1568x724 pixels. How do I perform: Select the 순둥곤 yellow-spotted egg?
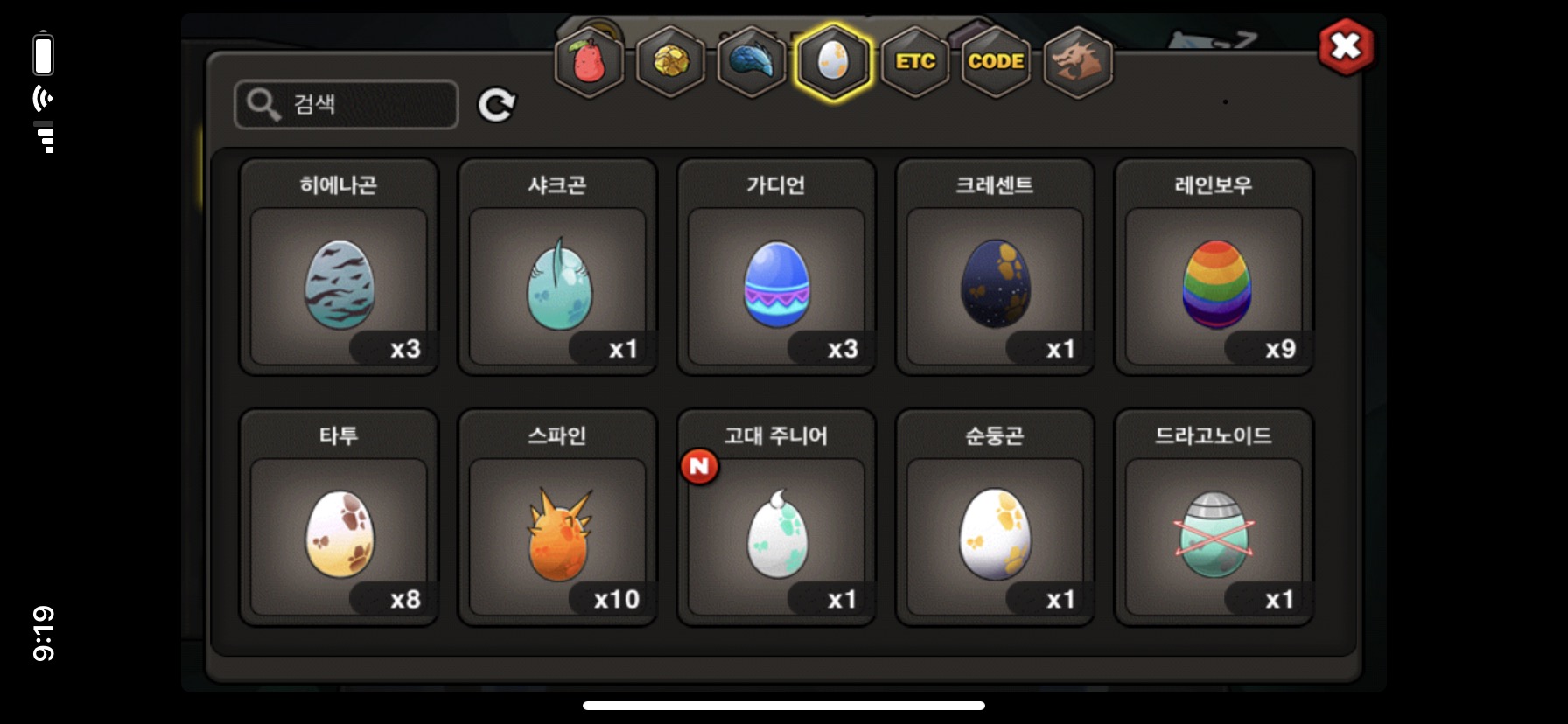(x=995, y=518)
